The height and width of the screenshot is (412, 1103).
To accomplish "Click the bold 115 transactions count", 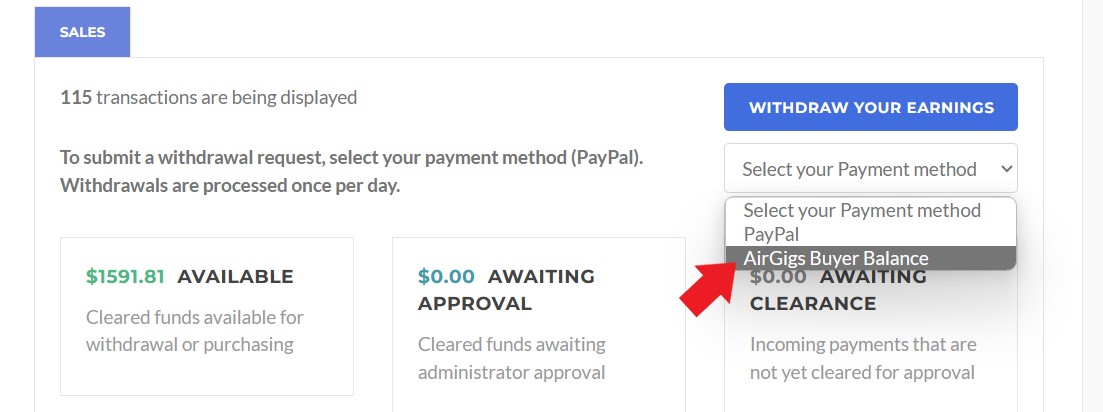I will 76,98.
